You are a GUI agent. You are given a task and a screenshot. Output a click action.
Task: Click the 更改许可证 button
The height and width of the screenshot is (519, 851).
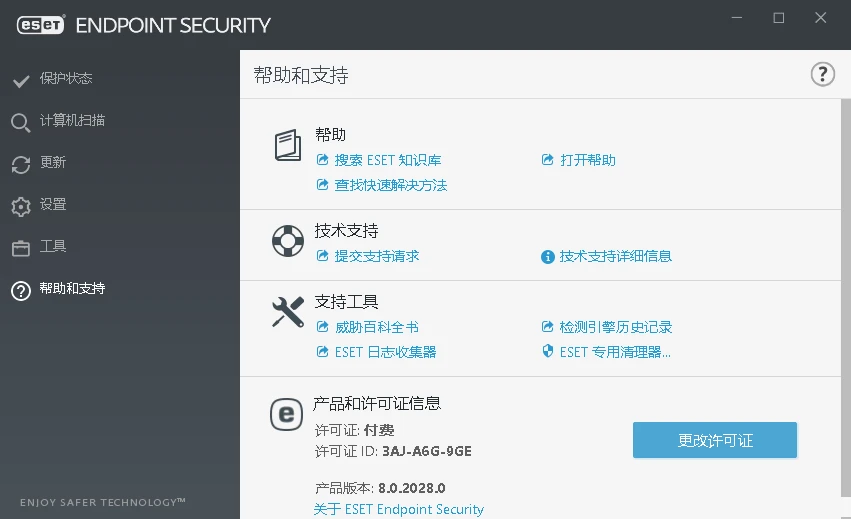coord(715,440)
